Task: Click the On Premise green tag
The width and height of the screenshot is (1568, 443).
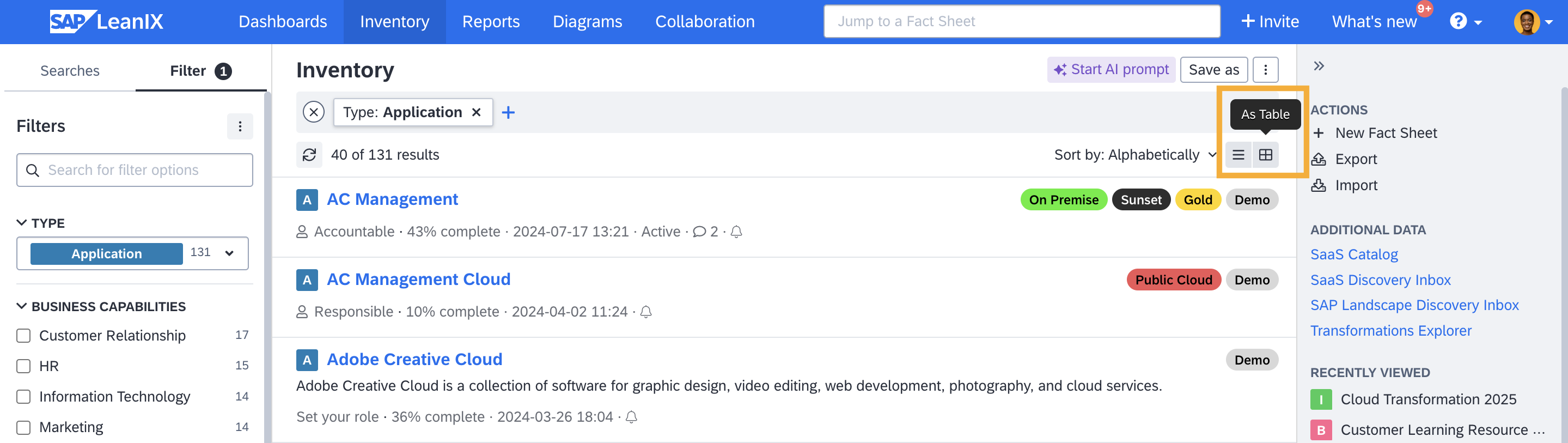Action: 1063,200
